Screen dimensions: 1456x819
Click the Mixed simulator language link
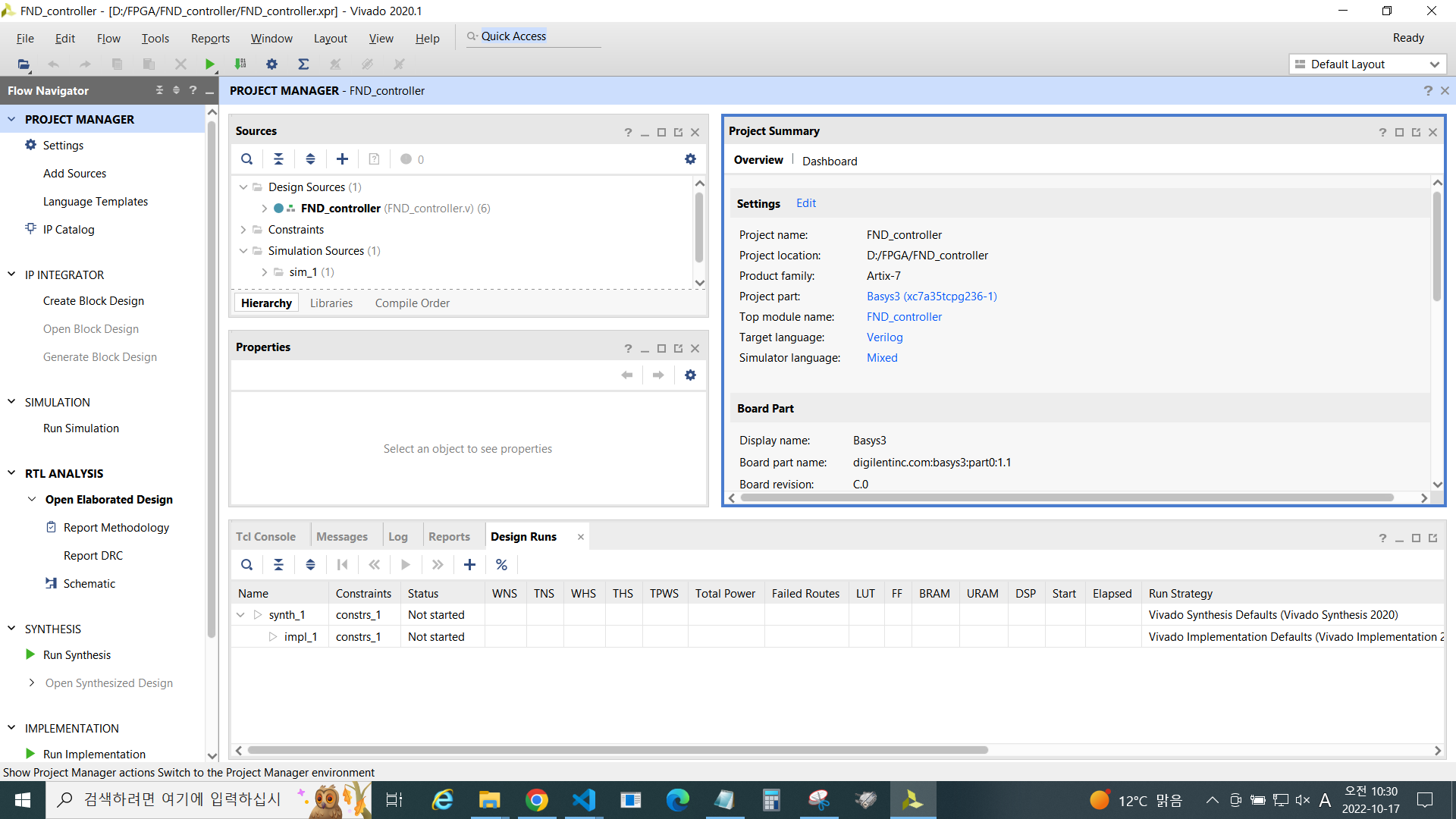(x=882, y=358)
